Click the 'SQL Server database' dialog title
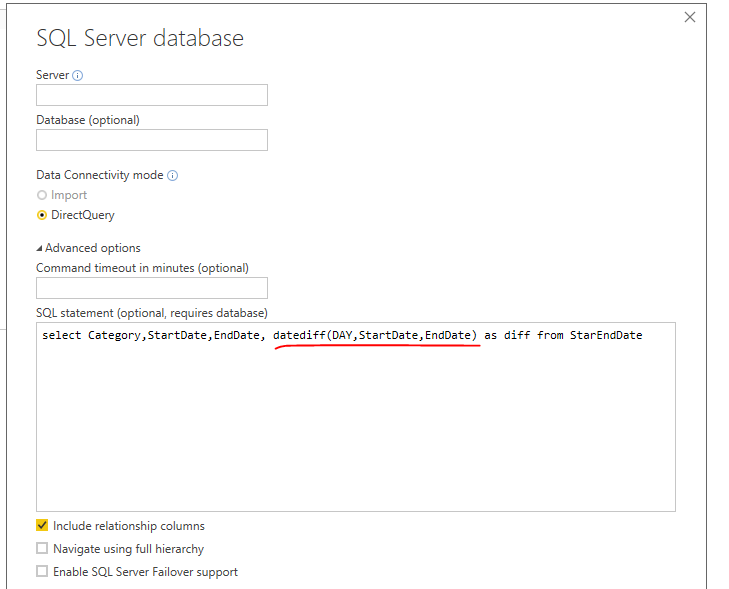The width and height of the screenshot is (729, 589). 140,38
